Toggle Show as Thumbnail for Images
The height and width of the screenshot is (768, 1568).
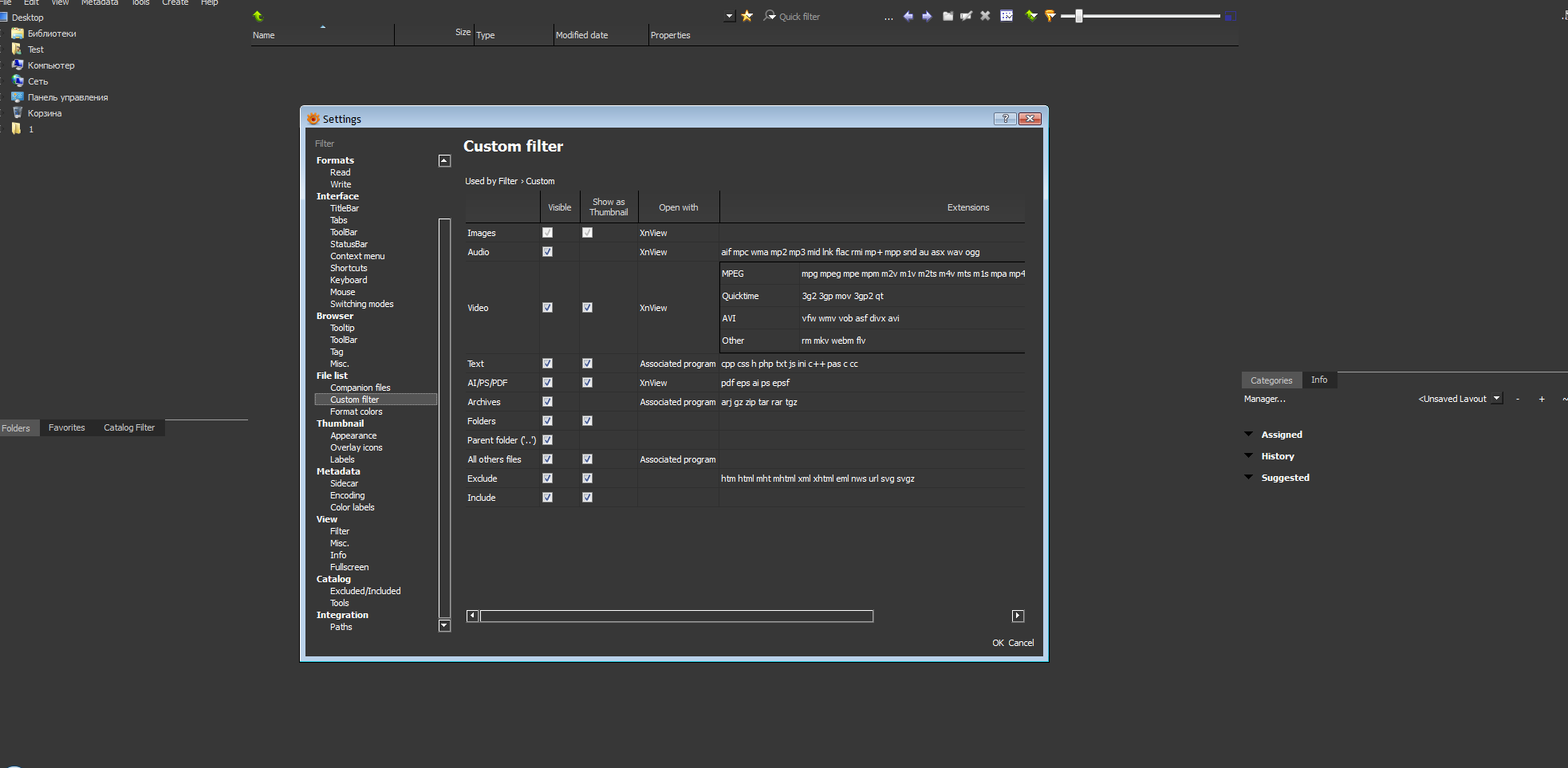587,233
